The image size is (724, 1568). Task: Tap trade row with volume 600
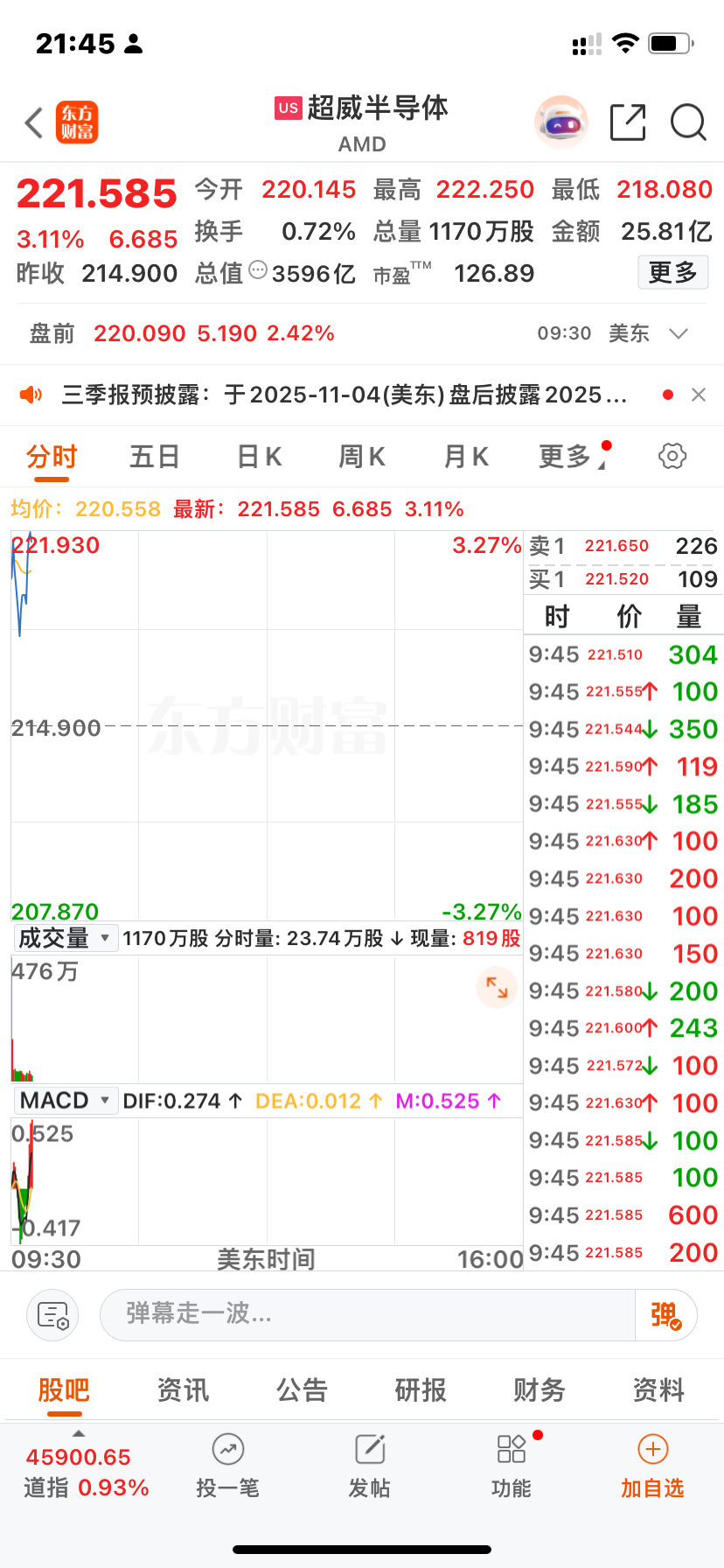(623, 1215)
